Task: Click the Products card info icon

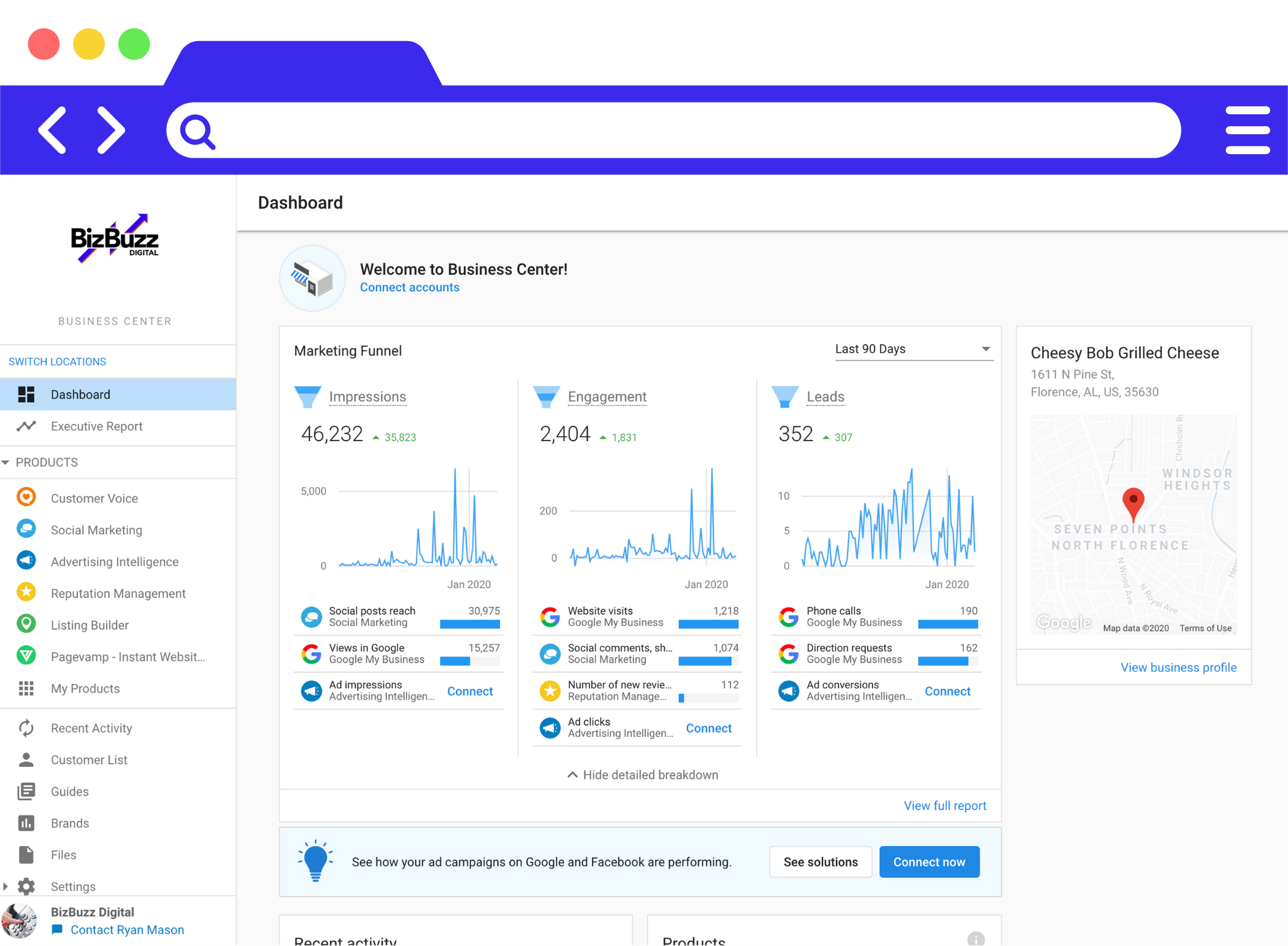Action: tap(976, 939)
